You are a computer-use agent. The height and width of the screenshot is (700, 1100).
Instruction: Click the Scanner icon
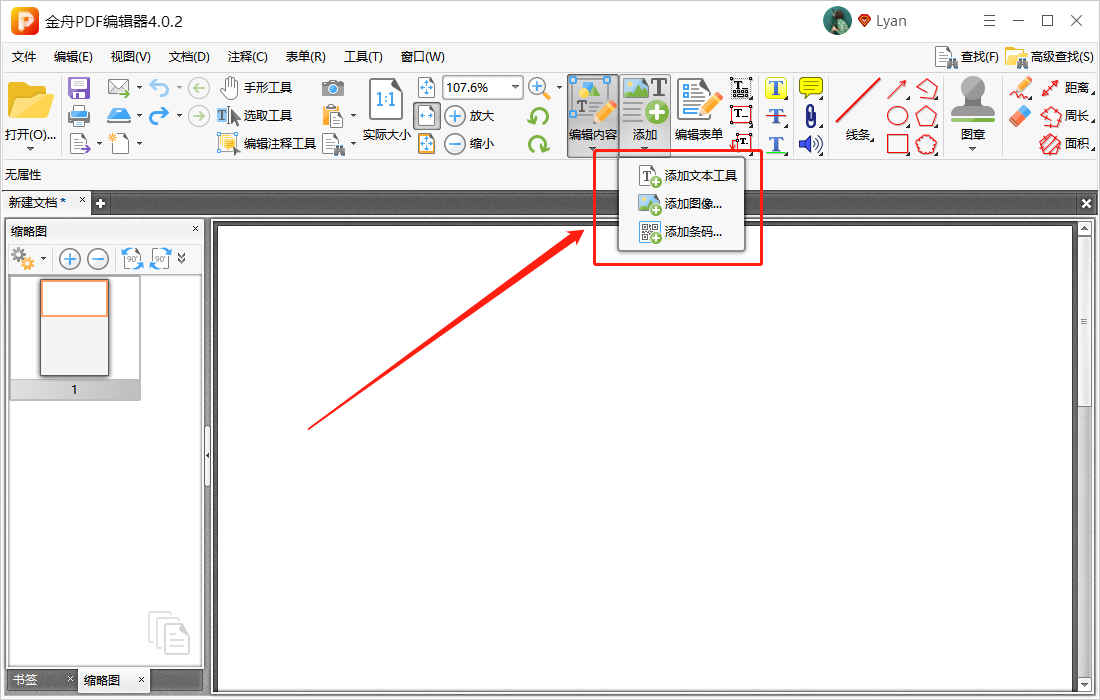119,115
